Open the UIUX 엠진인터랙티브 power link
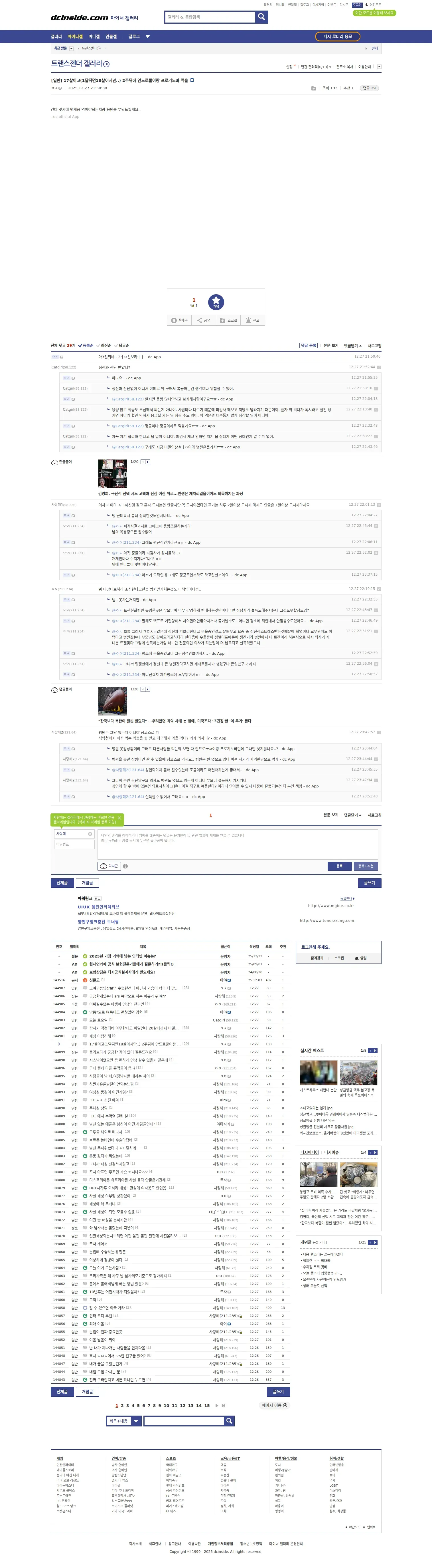The image size is (432, 1568). point(98,906)
